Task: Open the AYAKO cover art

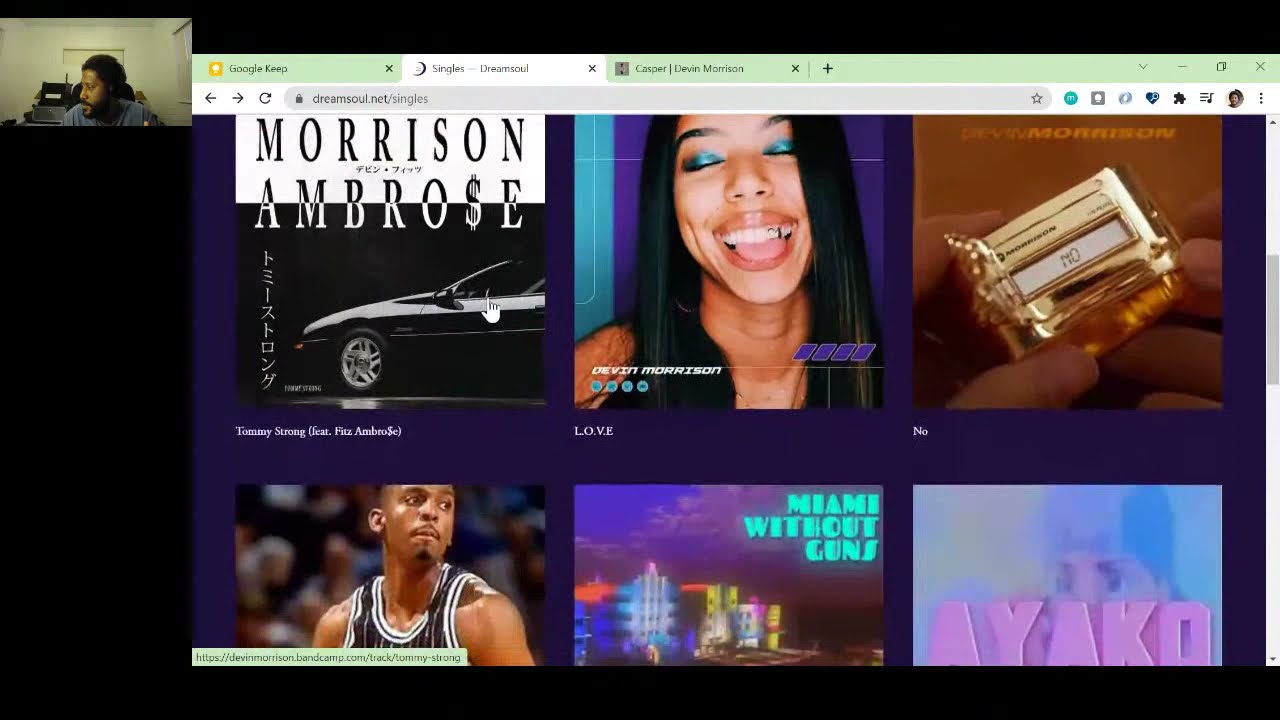Action: (1067, 575)
